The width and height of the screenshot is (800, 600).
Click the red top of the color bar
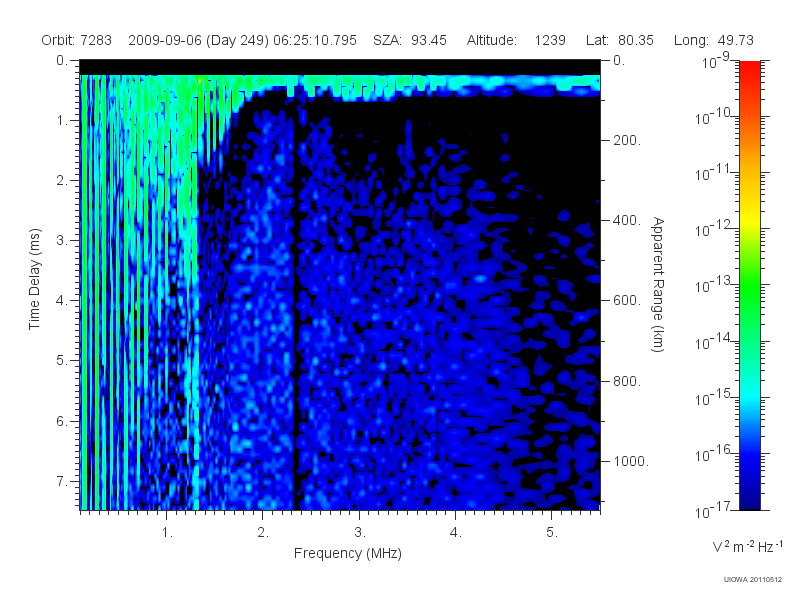point(749,69)
